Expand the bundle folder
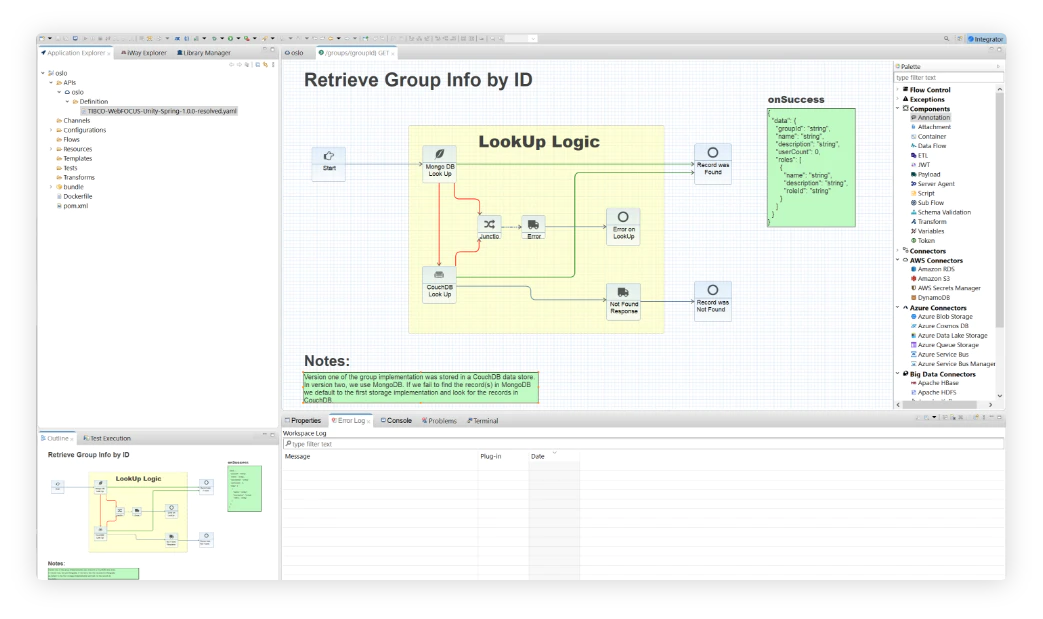Screen dimensions: 1043x619 click(51, 187)
